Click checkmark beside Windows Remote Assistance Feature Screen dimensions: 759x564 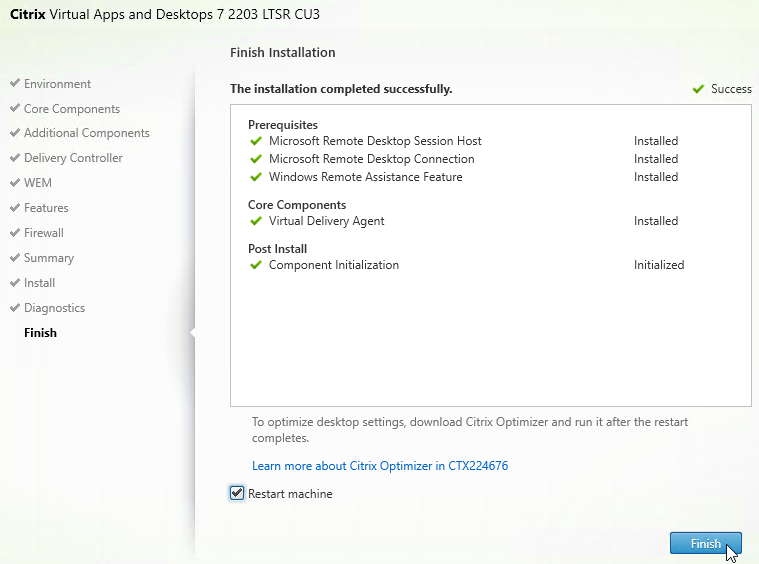coord(256,177)
